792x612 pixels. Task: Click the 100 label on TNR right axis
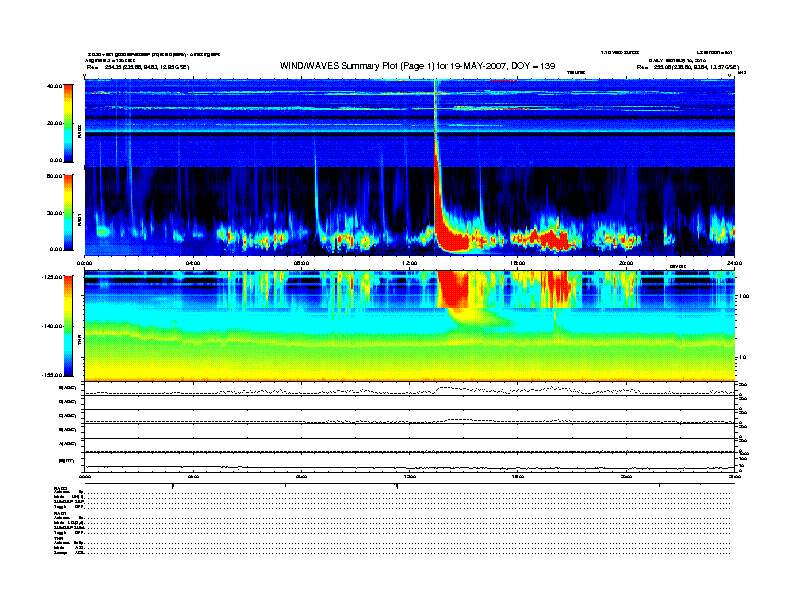[741, 297]
